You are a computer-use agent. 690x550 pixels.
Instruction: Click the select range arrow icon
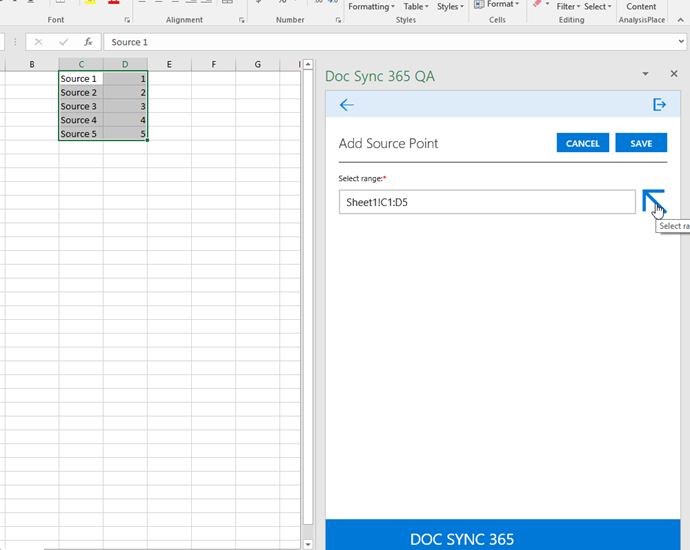[x=653, y=202]
